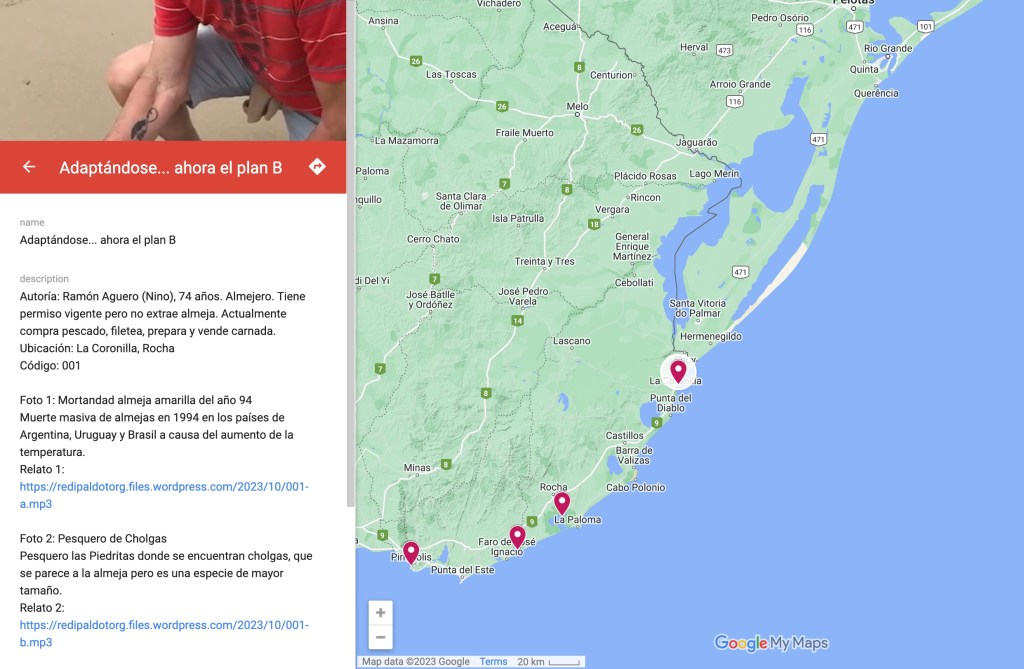The height and width of the screenshot is (669, 1024).
Task: Click the Cabo Polonio map label
Action: (635, 487)
